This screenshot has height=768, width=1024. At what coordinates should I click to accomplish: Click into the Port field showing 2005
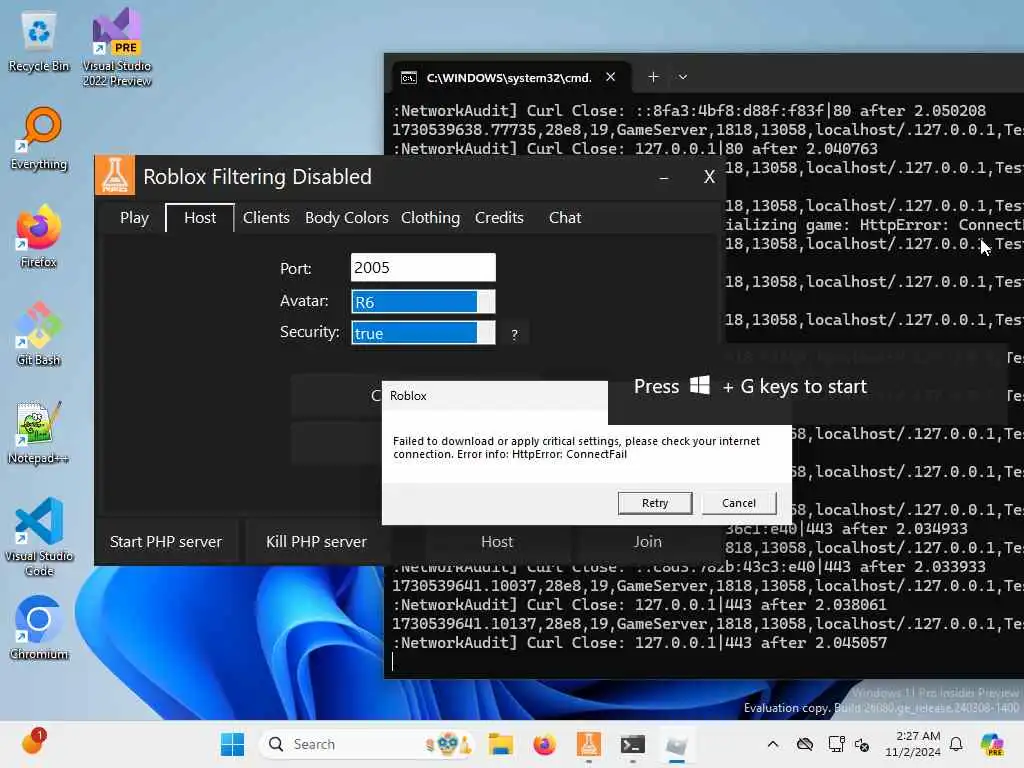pyautogui.click(x=423, y=267)
